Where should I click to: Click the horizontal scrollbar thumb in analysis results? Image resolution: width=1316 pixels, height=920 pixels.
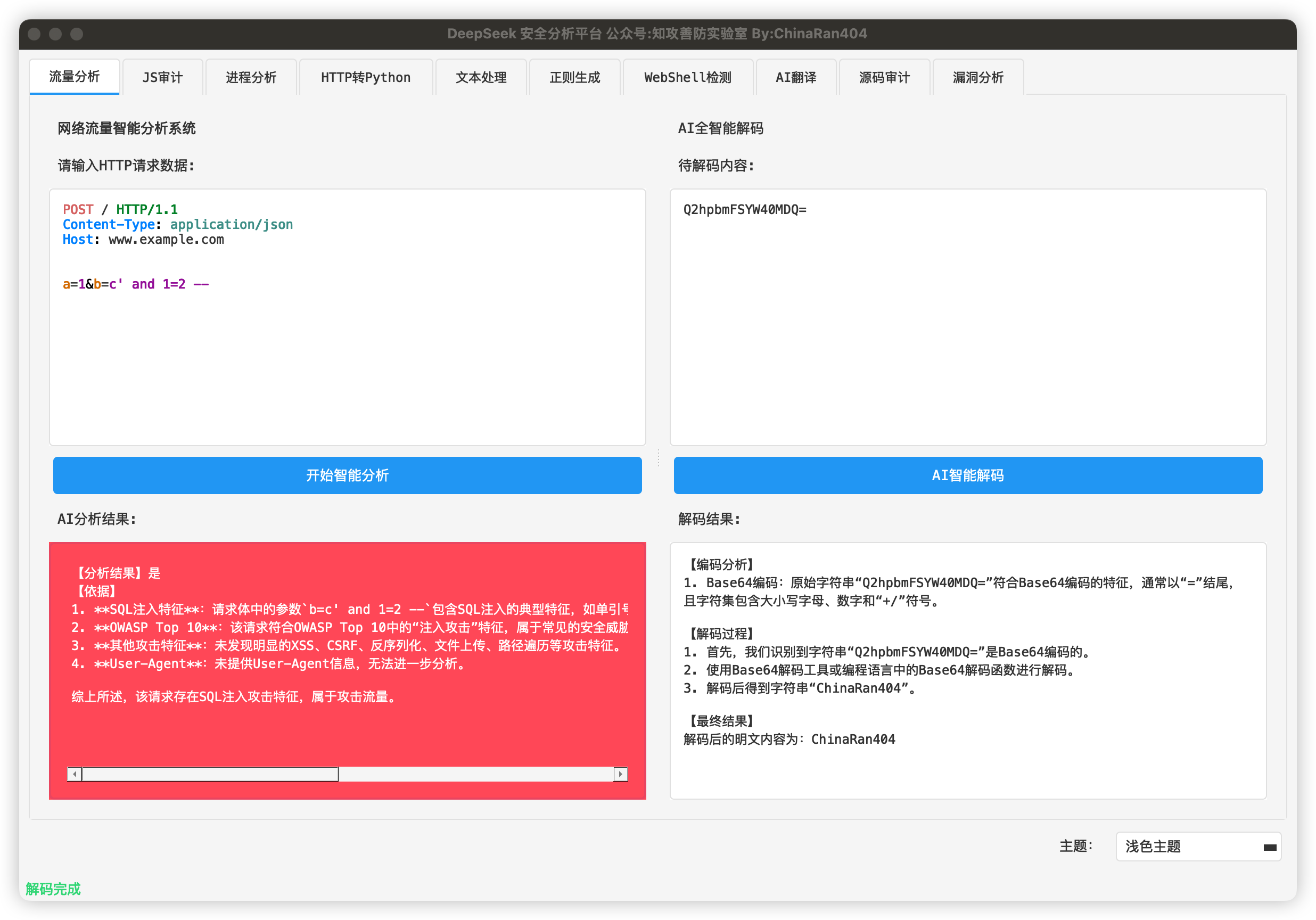pos(210,774)
